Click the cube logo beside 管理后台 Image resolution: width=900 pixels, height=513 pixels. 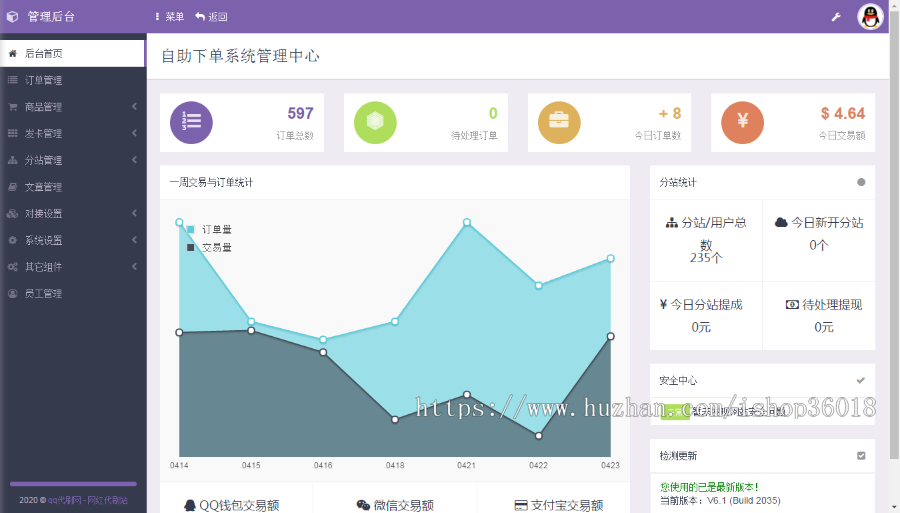pos(12,17)
